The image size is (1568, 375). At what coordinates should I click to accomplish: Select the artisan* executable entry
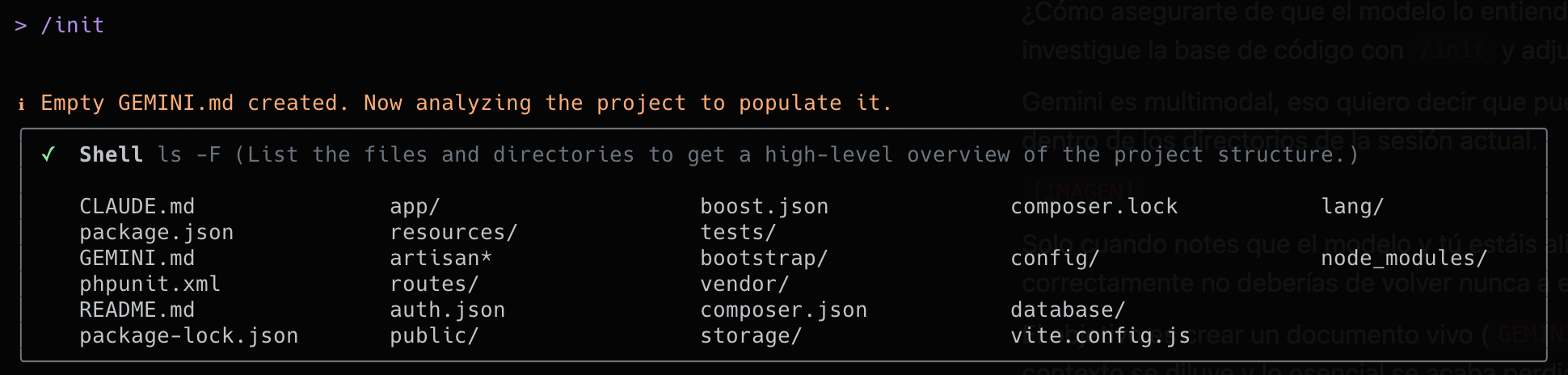click(x=440, y=259)
